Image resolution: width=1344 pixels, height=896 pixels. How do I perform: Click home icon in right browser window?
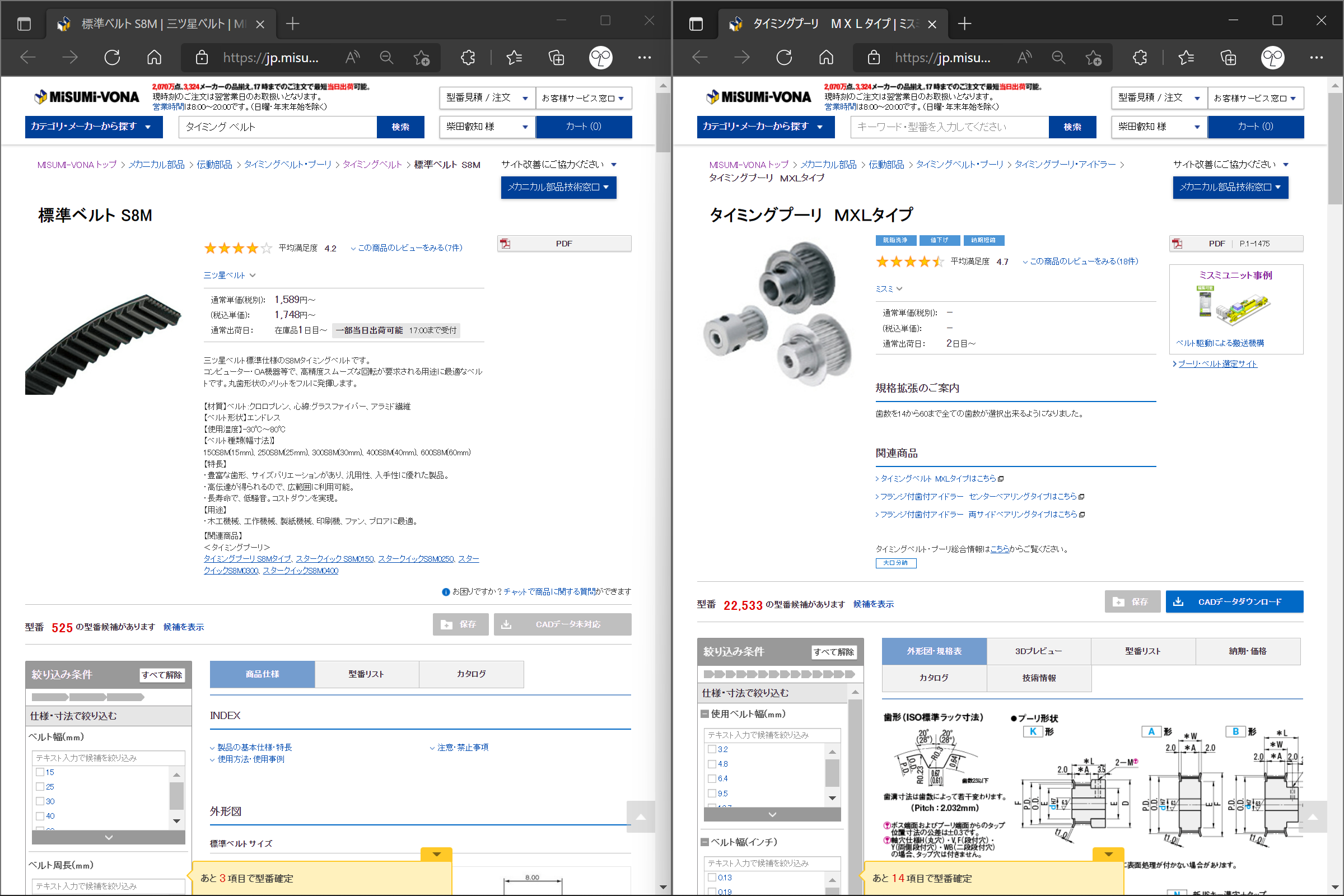827,57
